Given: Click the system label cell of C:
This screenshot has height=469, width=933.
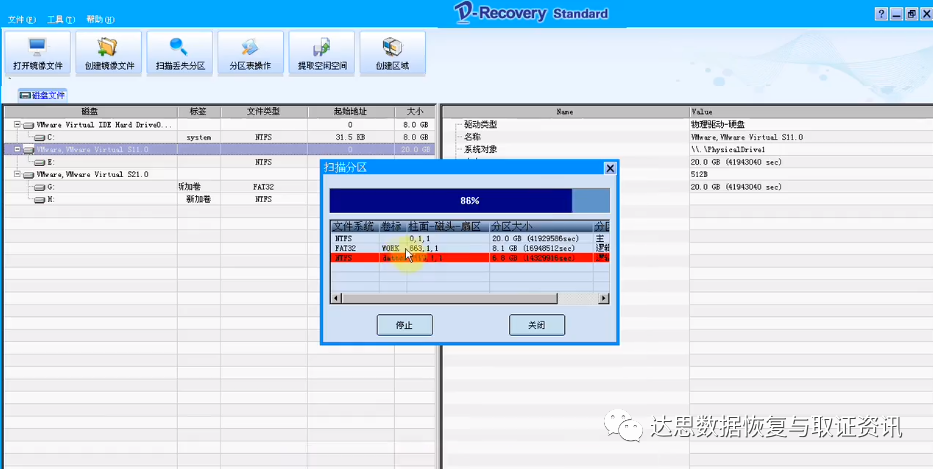Looking at the screenshot, I should coord(199,137).
